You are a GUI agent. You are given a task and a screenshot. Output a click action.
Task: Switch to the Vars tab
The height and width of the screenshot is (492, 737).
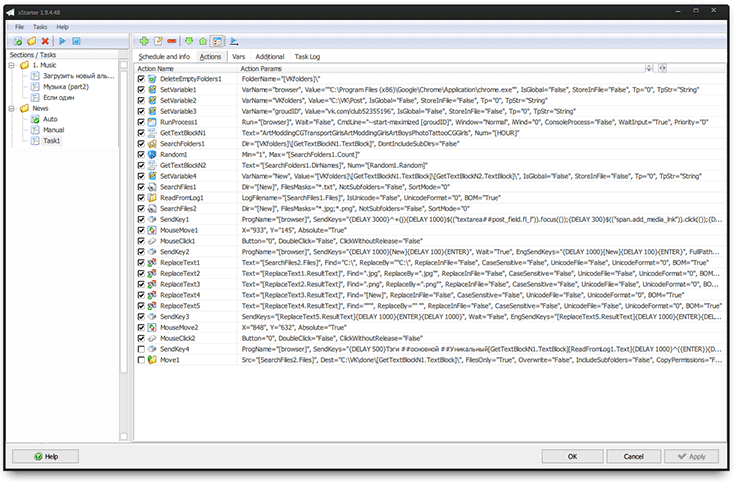(x=238, y=57)
